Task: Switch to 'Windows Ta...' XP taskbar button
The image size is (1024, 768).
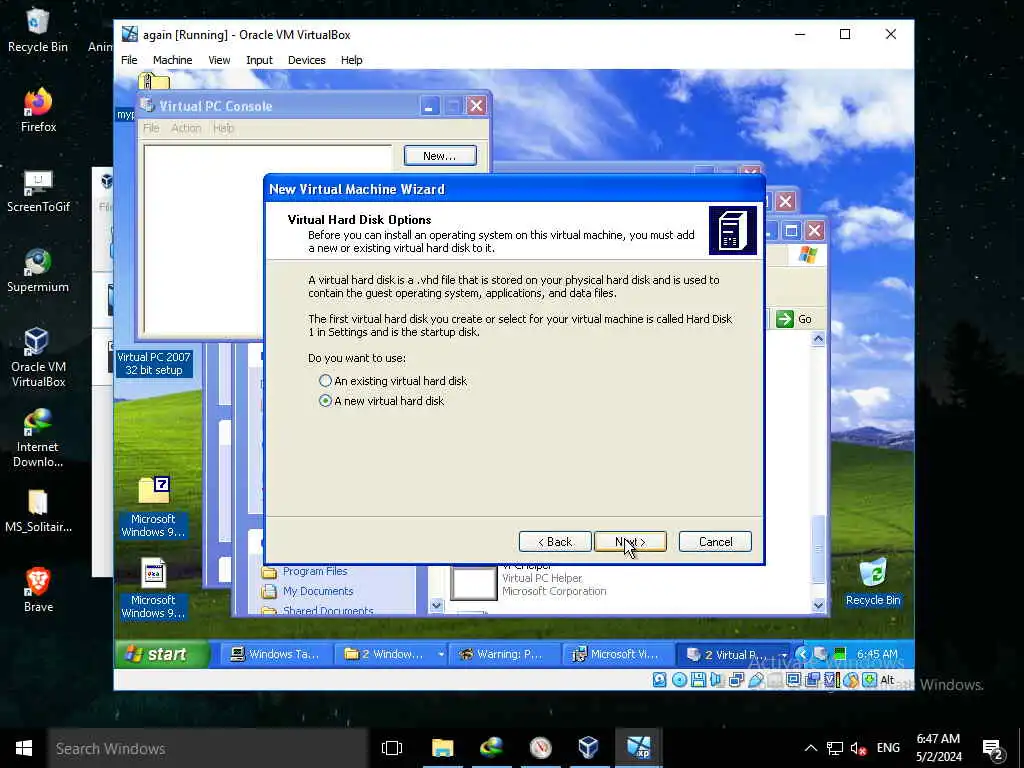Action: [276, 654]
